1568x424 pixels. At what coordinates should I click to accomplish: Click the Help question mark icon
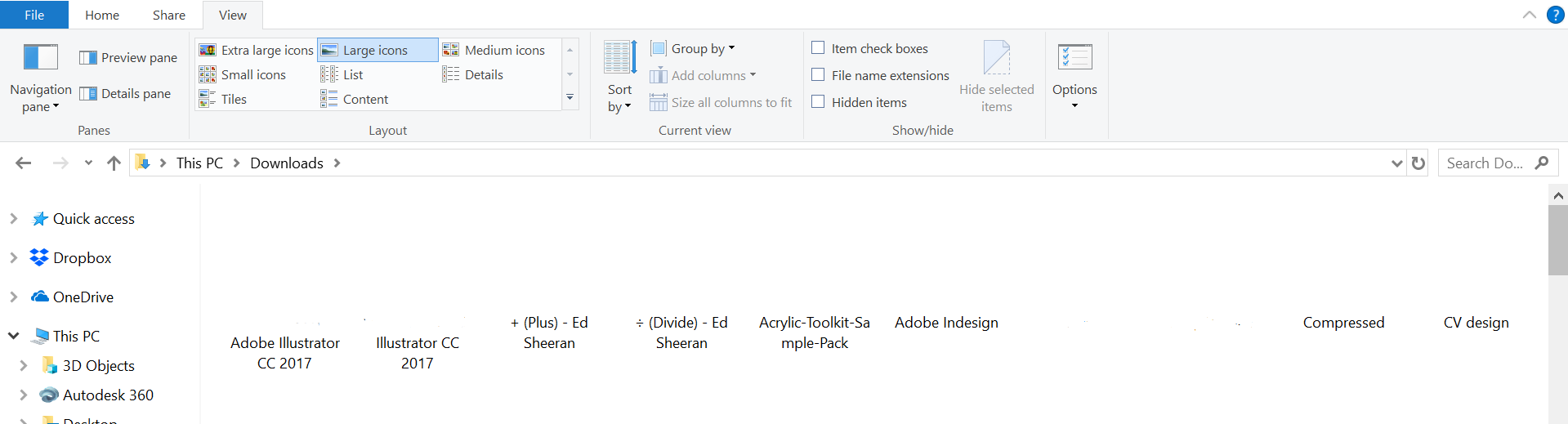(x=1556, y=15)
